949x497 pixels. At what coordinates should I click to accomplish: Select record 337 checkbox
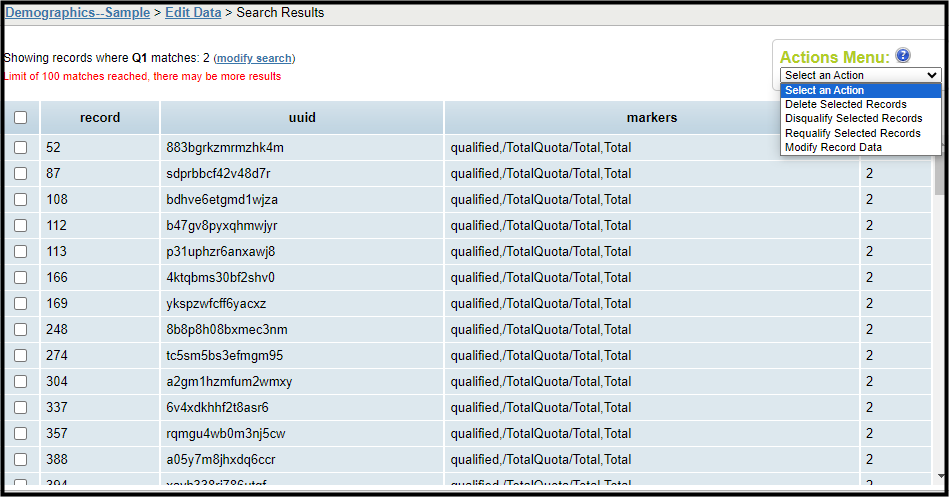(21, 407)
